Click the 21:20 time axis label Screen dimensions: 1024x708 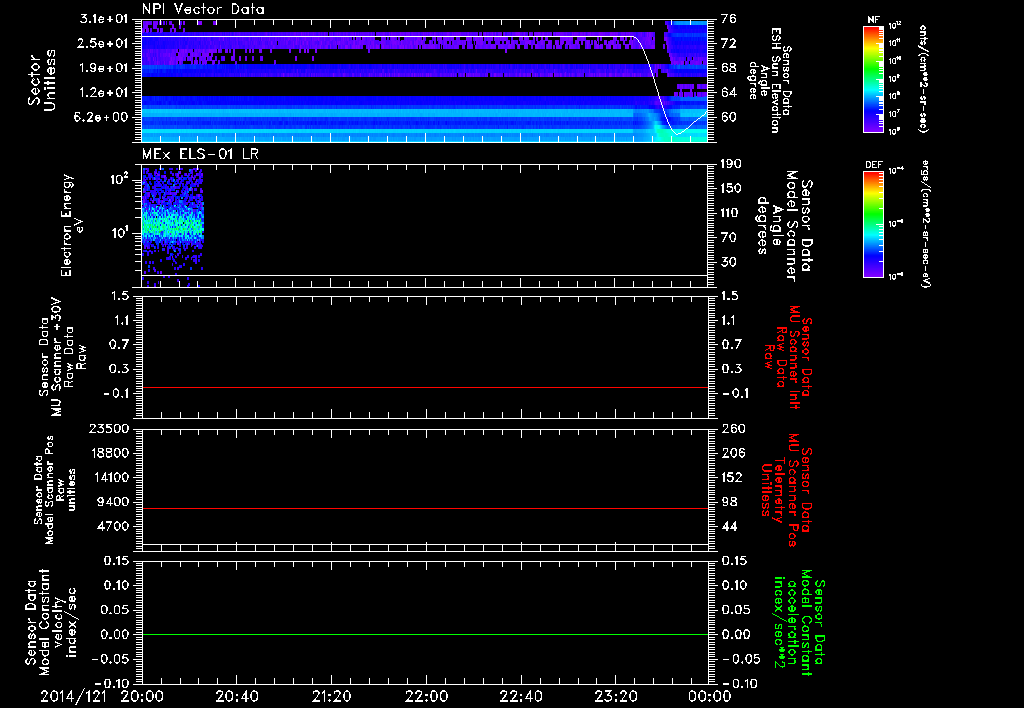pyautogui.click(x=332, y=696)
